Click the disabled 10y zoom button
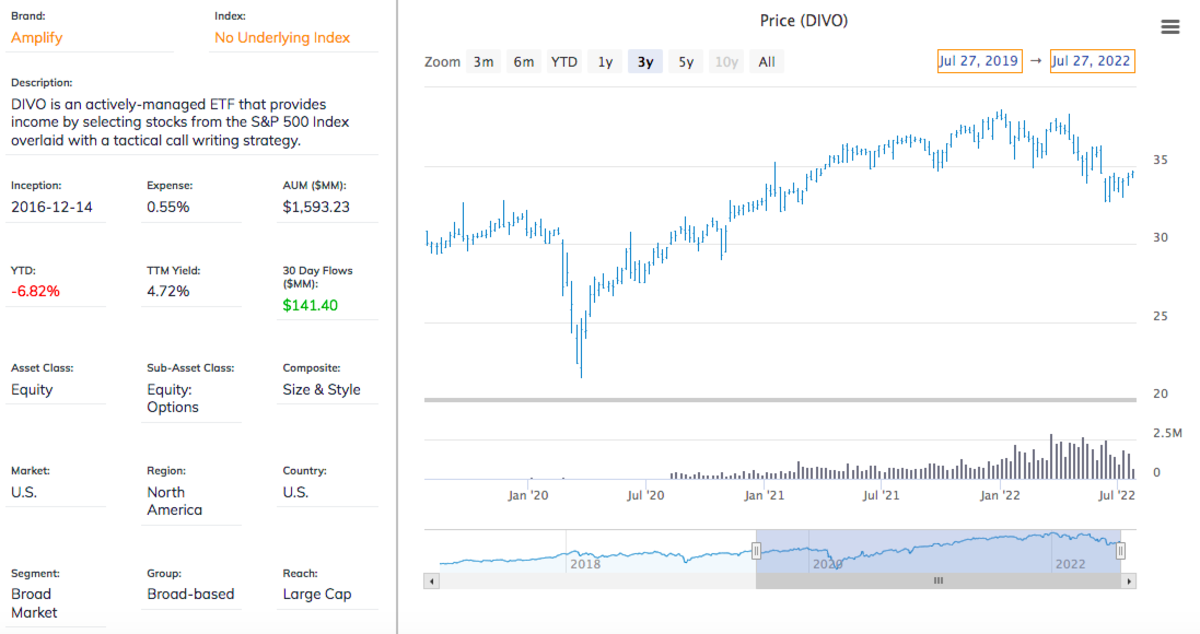The height and width of the screenshot is (634, 1200). tap(726, 62)
